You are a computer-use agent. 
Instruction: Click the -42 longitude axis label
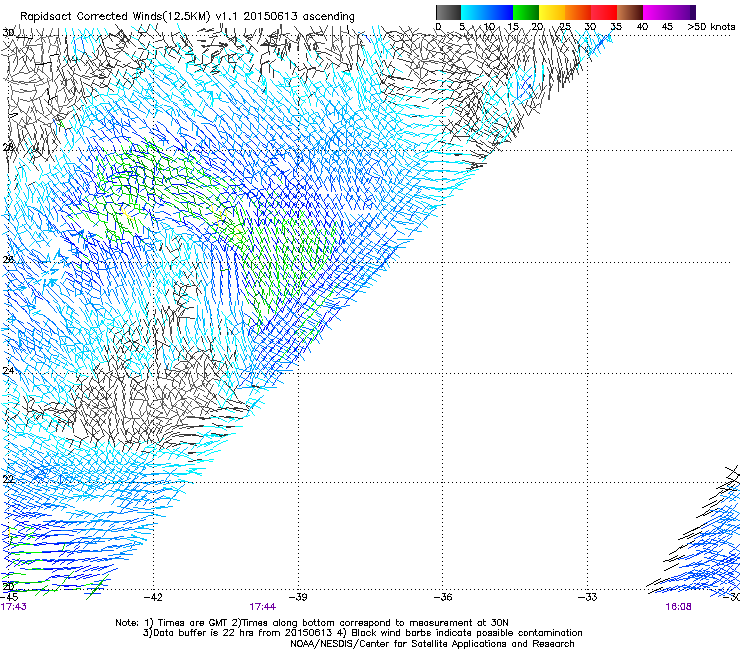[x=153, y=597]
